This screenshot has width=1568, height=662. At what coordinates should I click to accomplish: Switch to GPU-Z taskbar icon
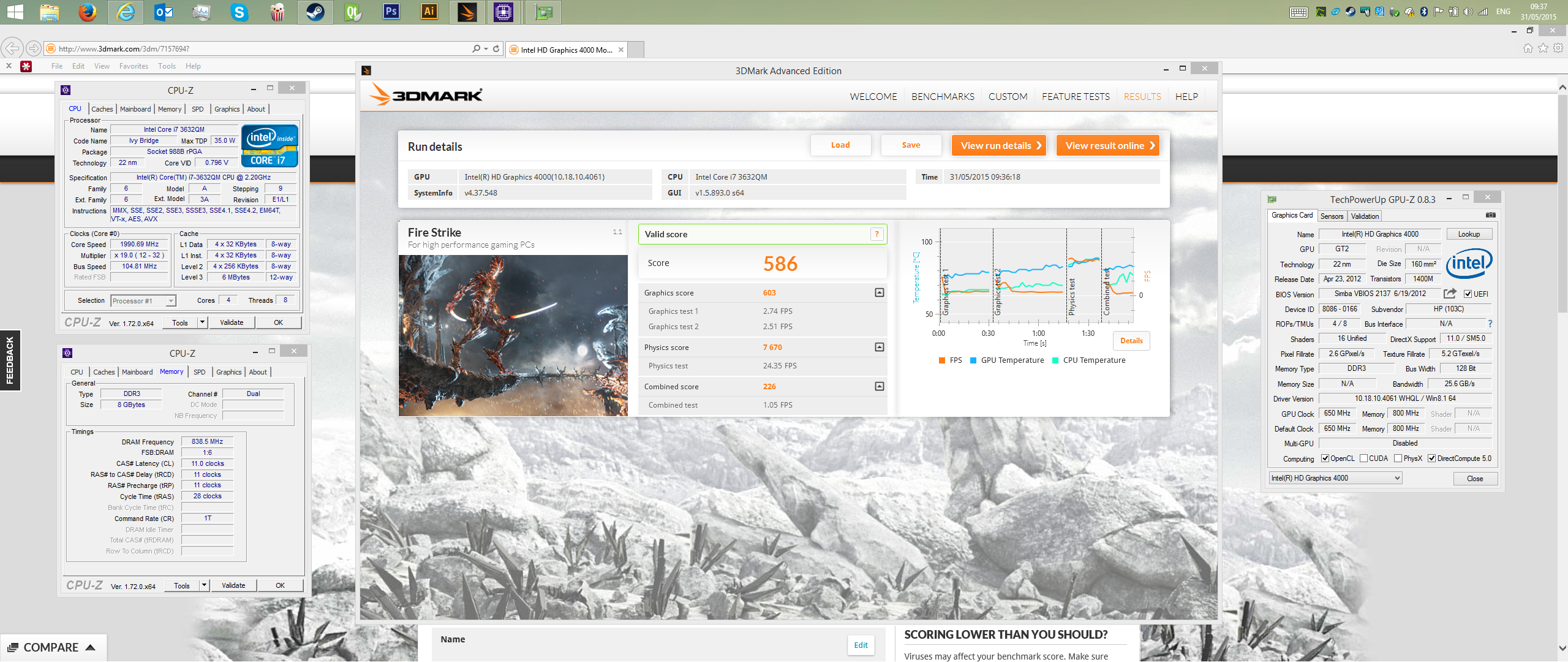point(543,12)
